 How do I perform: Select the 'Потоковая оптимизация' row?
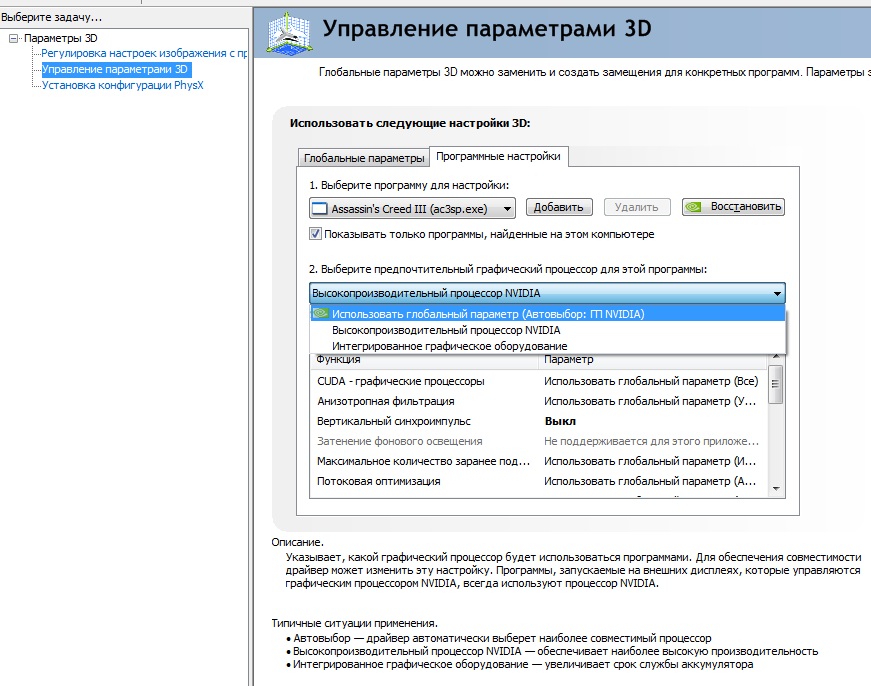pyautogui.click(x=539, y=482)
